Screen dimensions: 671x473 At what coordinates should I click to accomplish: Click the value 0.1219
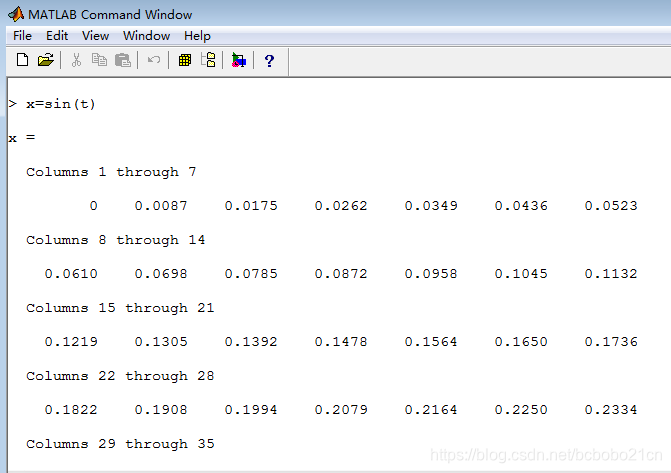tap(71, 342)
